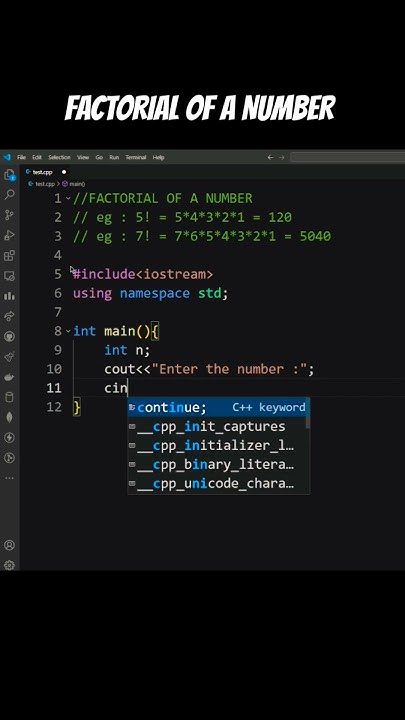Click the '#include<iostream>' line
Screen dimensions: 405x720
point(143,274)
